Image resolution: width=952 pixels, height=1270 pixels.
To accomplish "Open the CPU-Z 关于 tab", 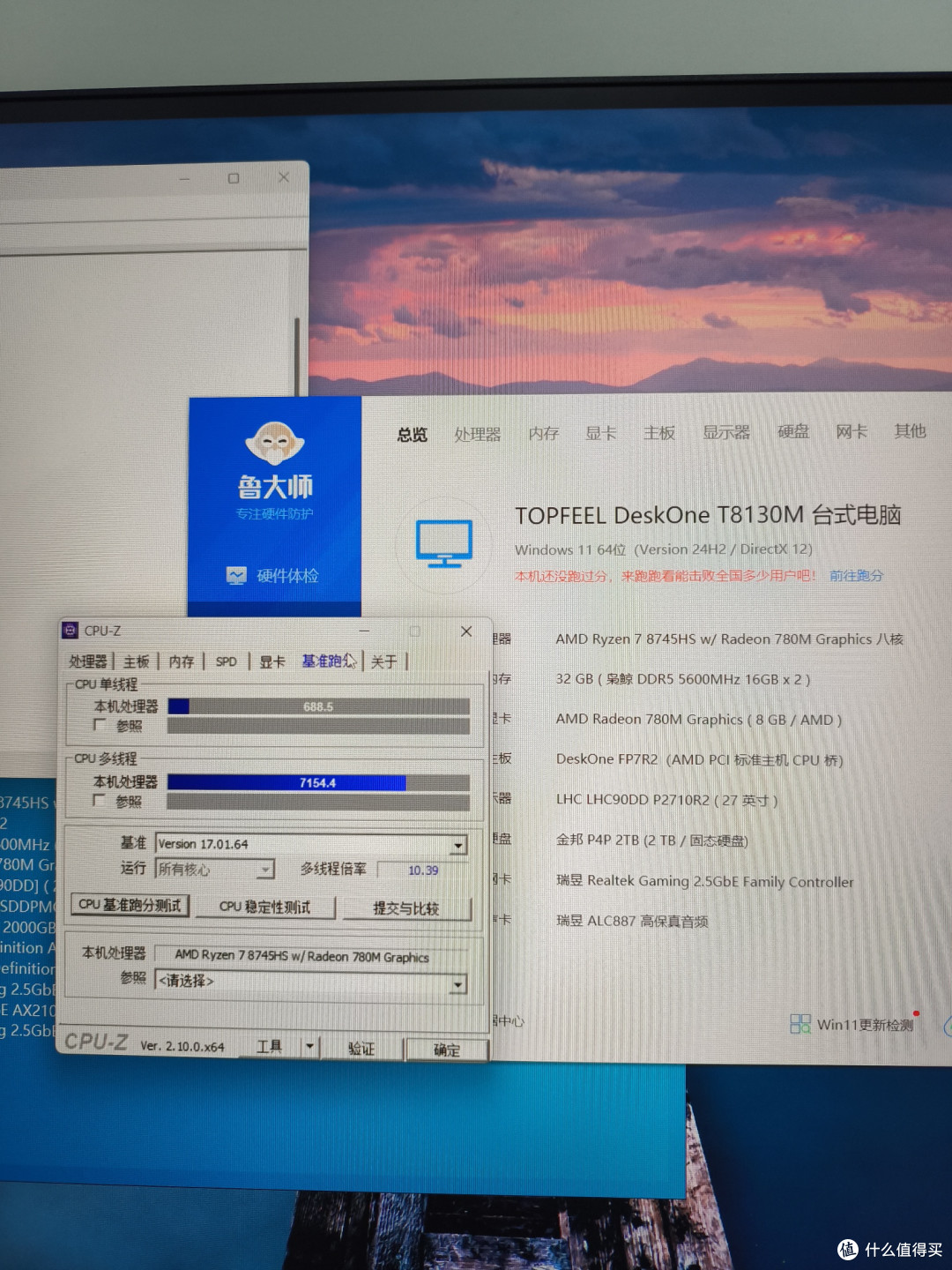I will point(384,661).
